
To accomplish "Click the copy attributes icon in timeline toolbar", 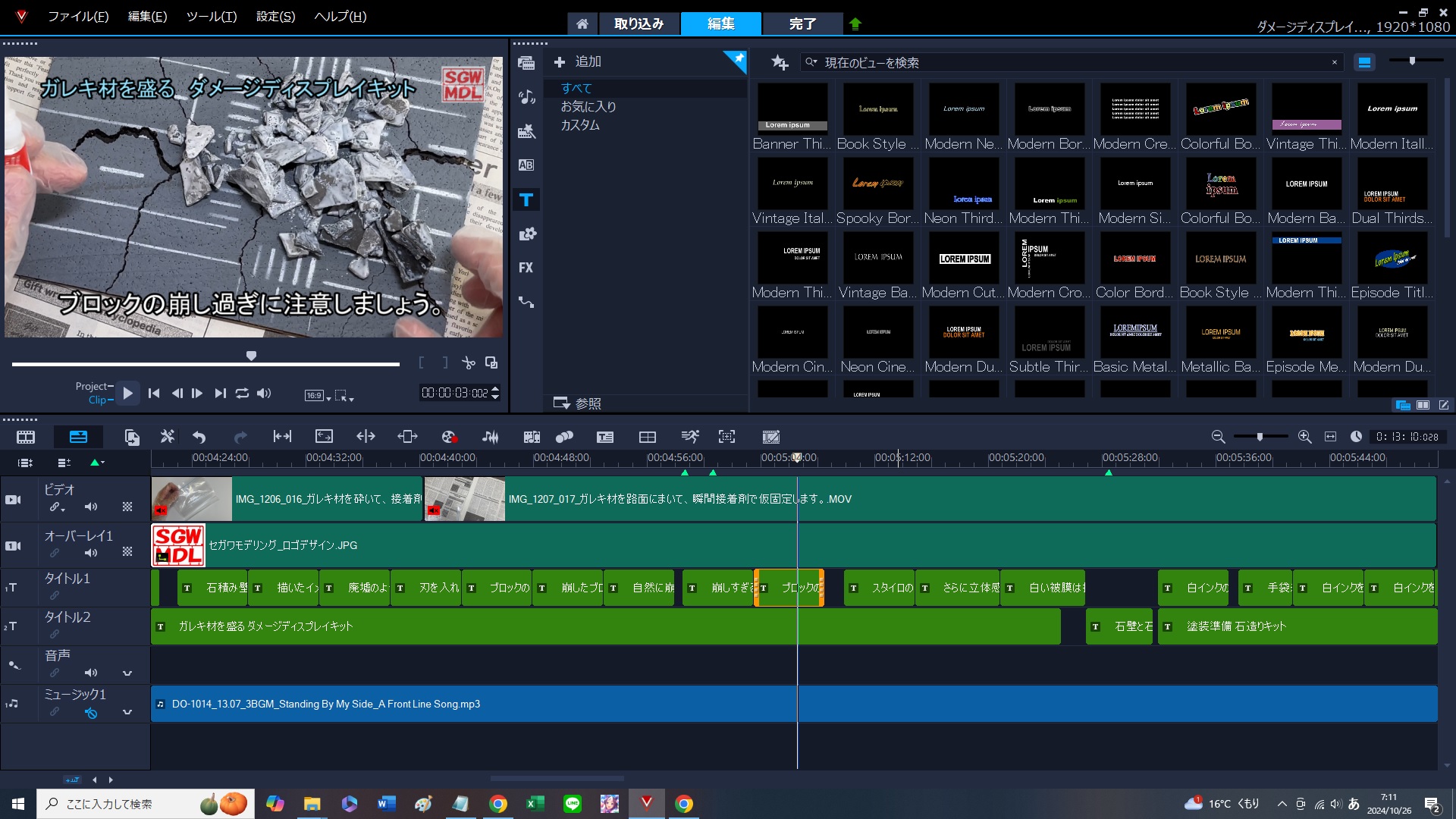I will tap(132, 437).
